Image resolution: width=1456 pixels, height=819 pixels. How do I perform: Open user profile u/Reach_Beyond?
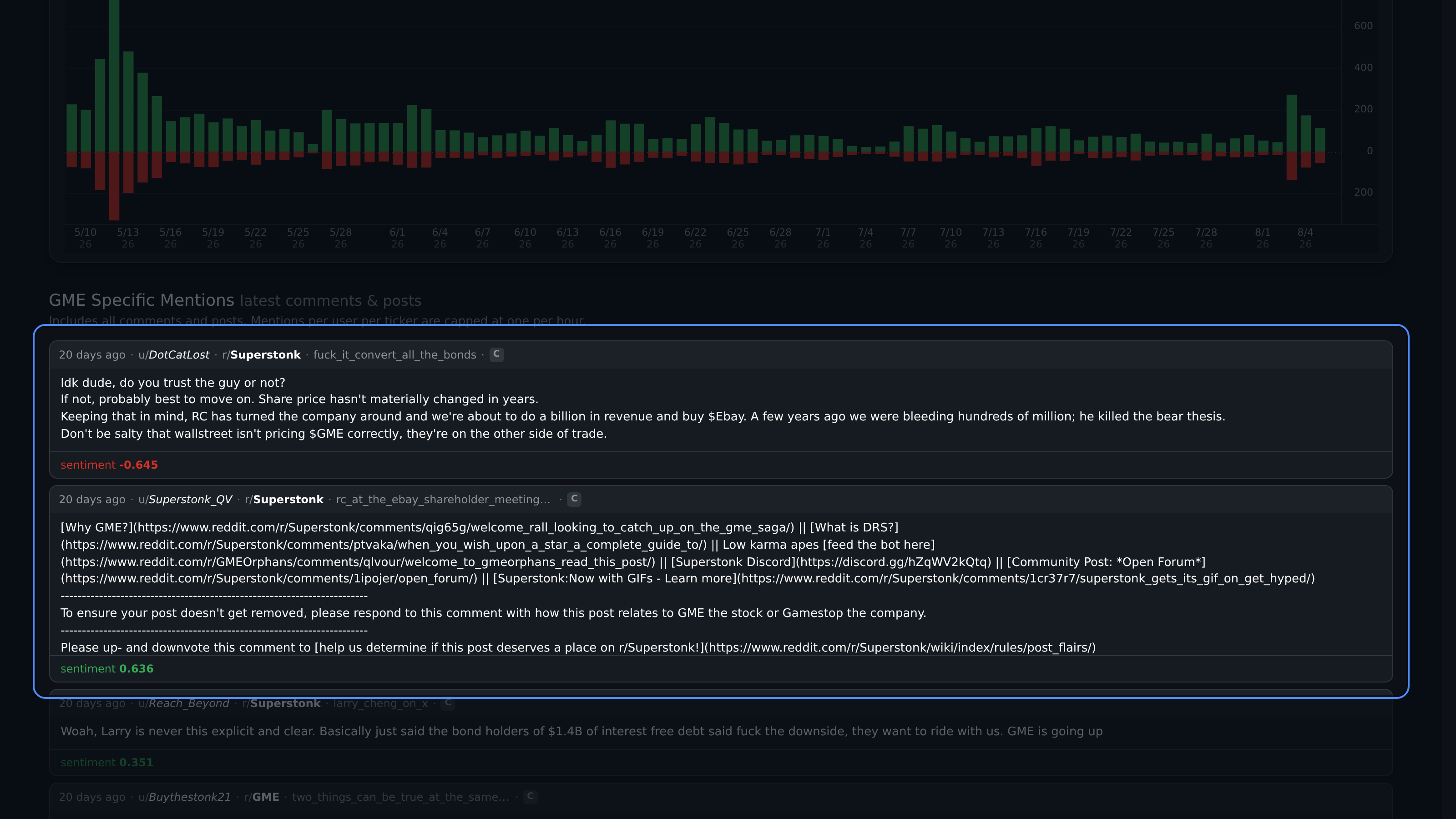click(184, 703)
